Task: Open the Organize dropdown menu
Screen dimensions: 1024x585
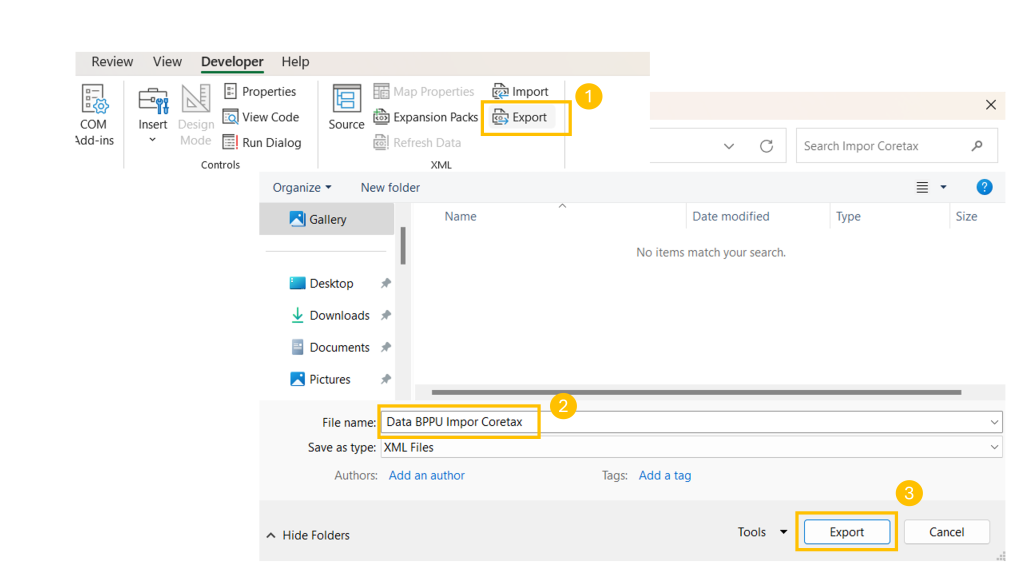Action: click(302, 187)
